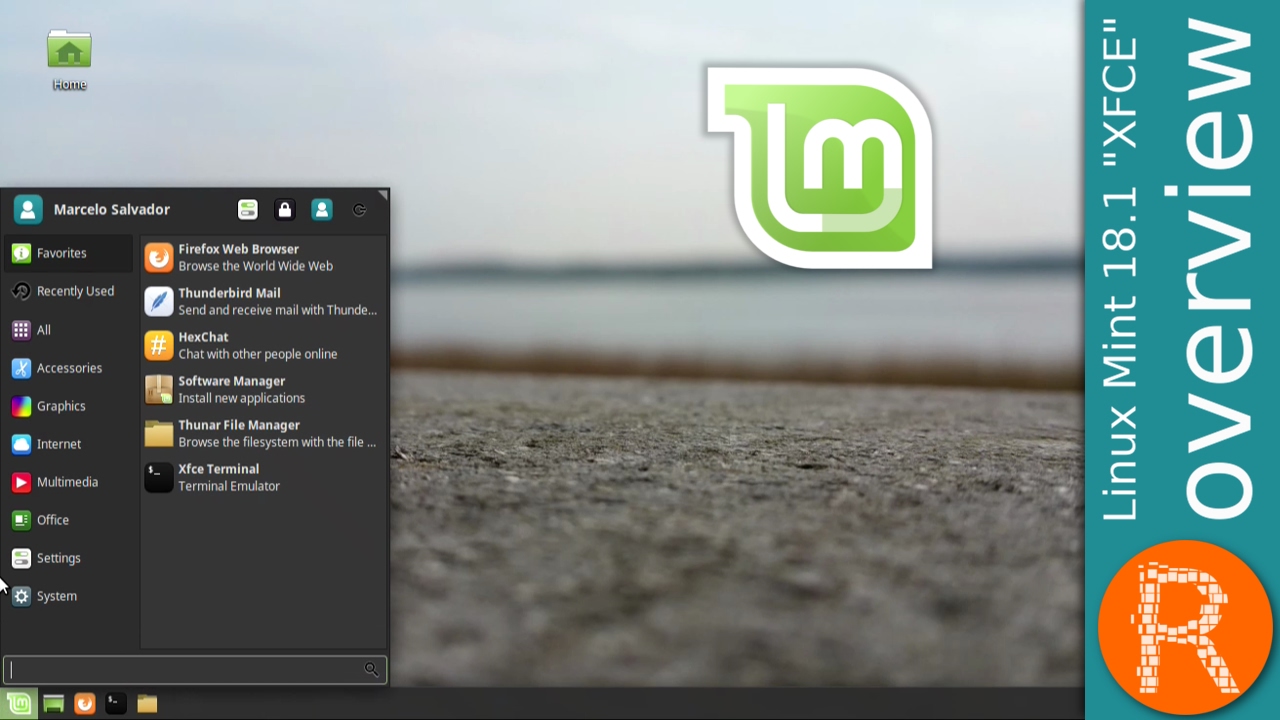The image size is (1280, 720).
Task: Open Thunar File Manager entry
Action: pyautogui.click(x=263, y=433)
